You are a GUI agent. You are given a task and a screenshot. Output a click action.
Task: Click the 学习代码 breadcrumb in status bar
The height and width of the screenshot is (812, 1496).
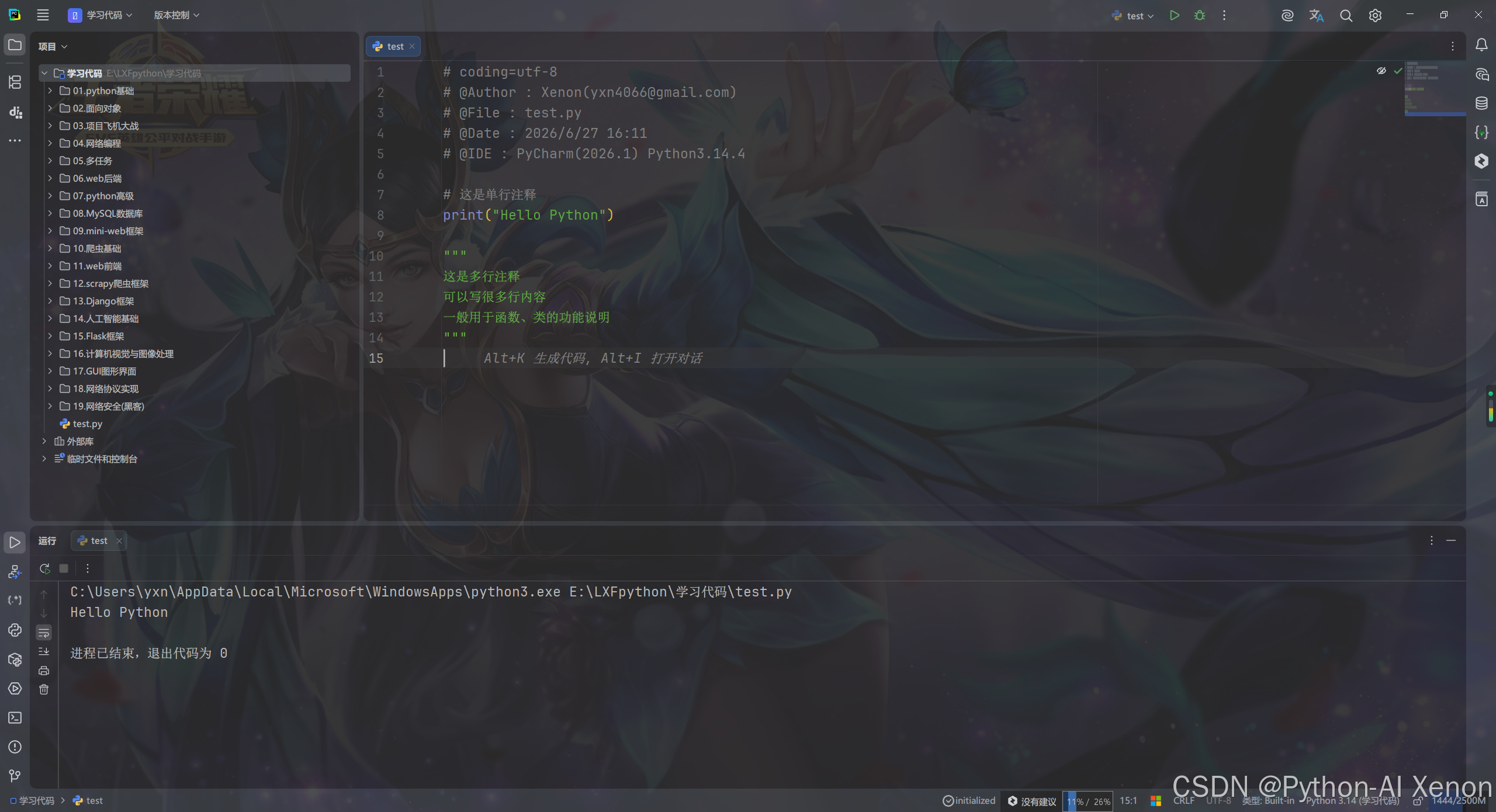(33, 801)
